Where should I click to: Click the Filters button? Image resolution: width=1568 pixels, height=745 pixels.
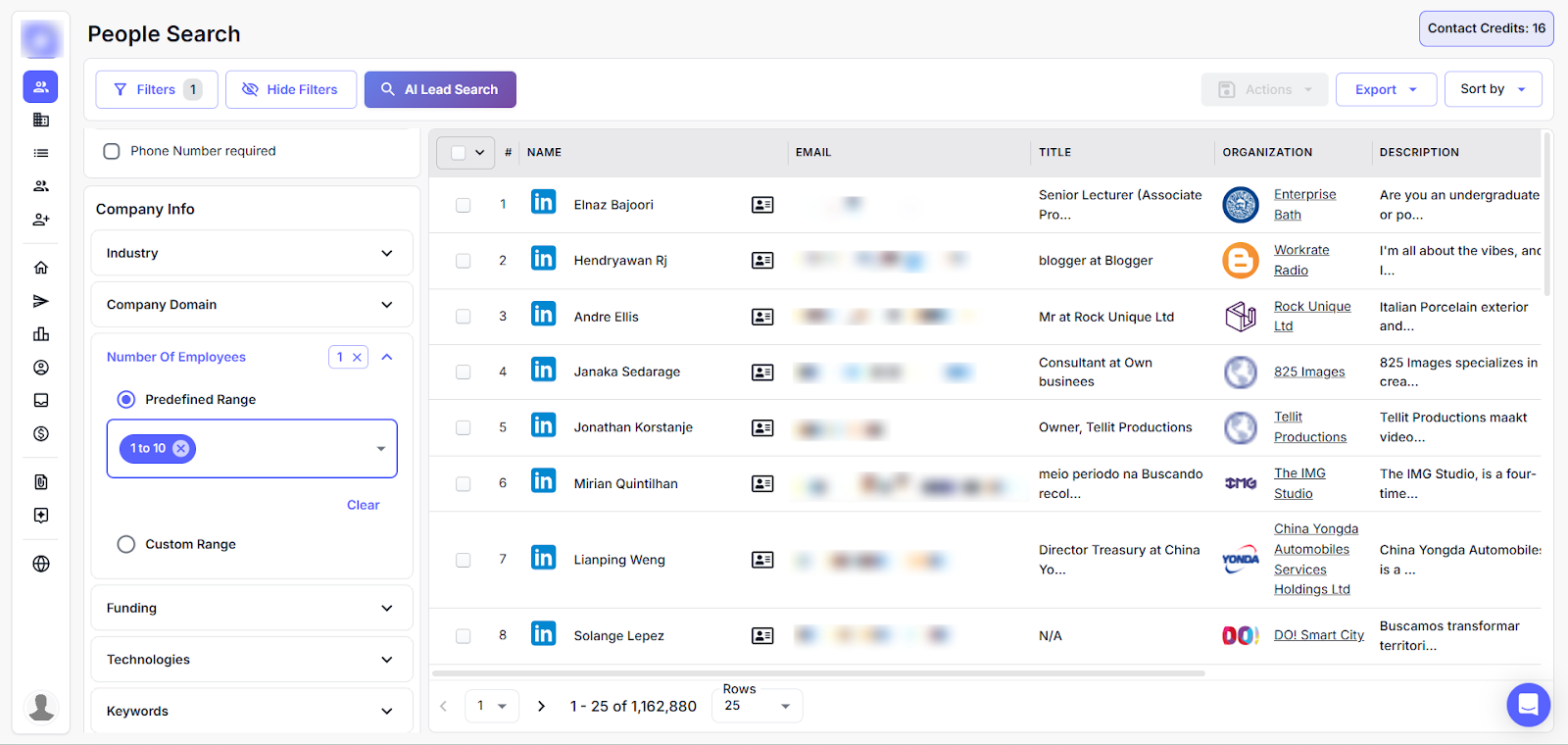click(x=156, y=89)
